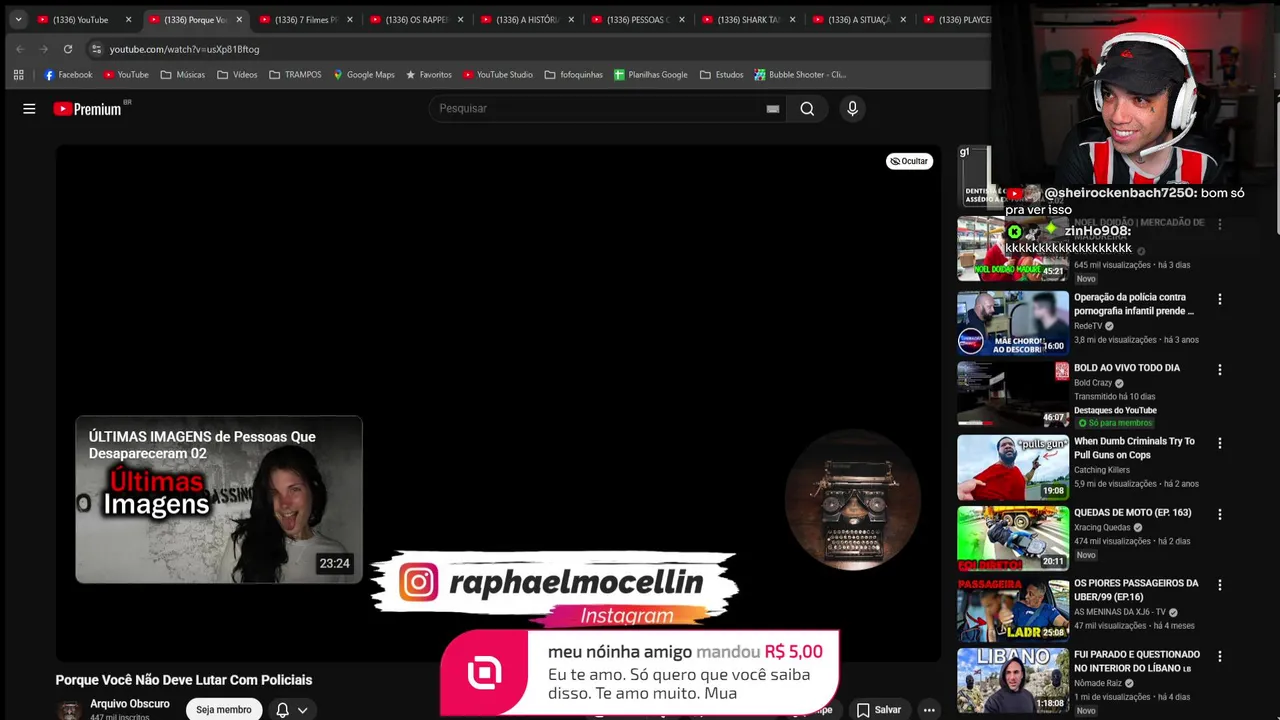Close the '(1336) 7 Filmes' tab
Screen dimensions: 1280x720
pos(349,20)
